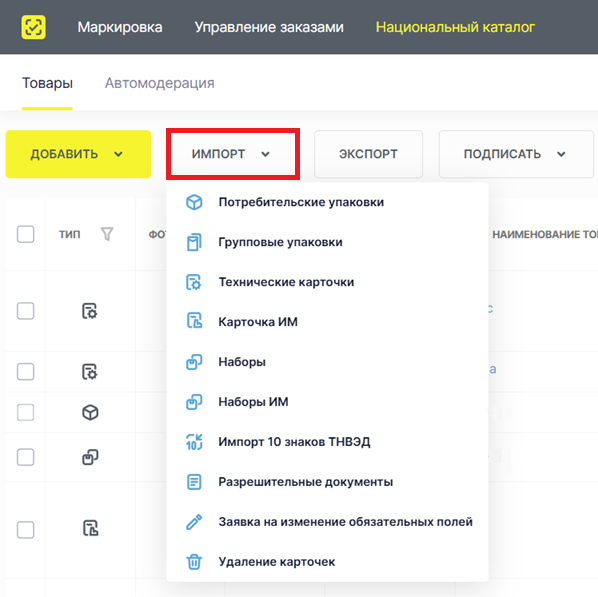Check the first technical card row checkbox

(26, 311)
